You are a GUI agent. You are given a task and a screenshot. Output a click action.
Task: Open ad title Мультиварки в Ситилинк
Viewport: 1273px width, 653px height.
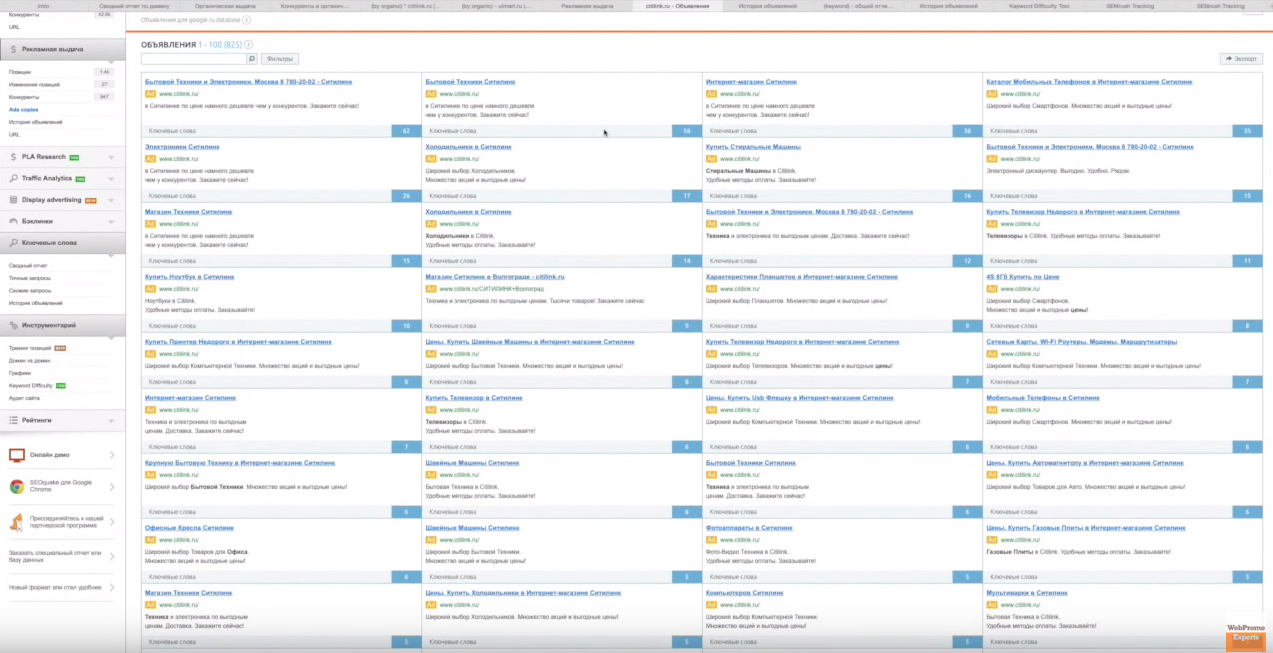(1027, 593)
